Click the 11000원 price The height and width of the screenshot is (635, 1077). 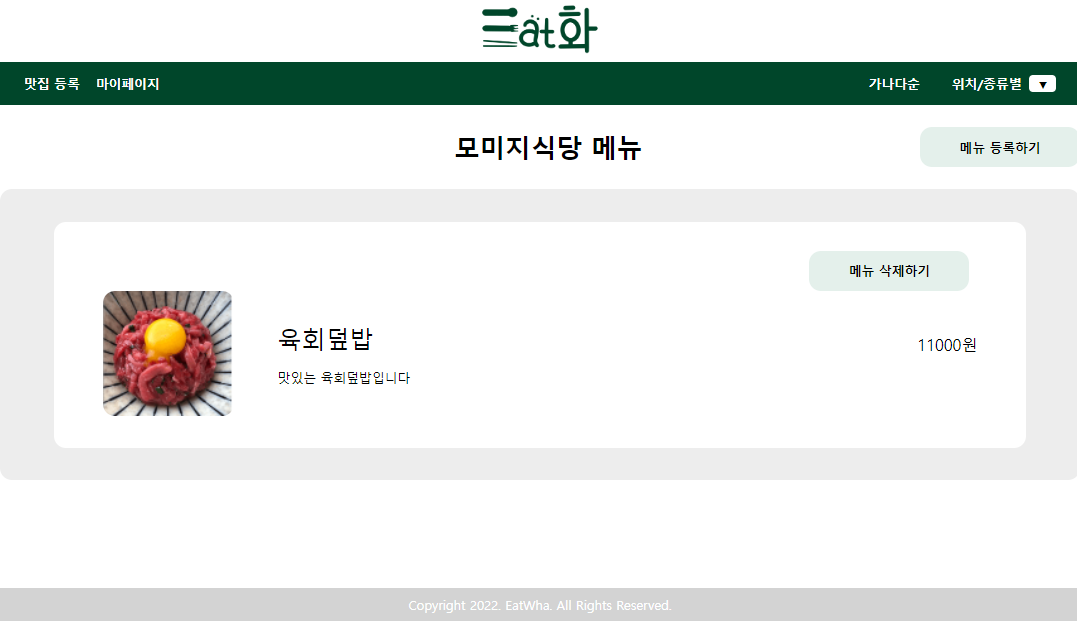946,345
